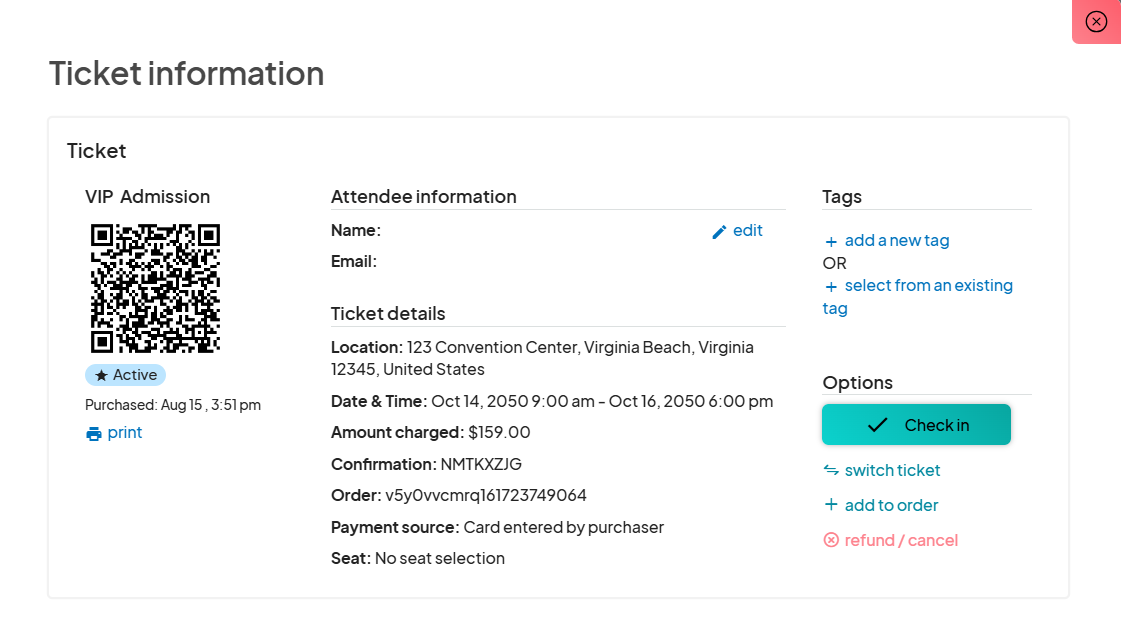Select the Active status badge
Viewport: 1121px width, 638px height.
[x=125, y=374]
